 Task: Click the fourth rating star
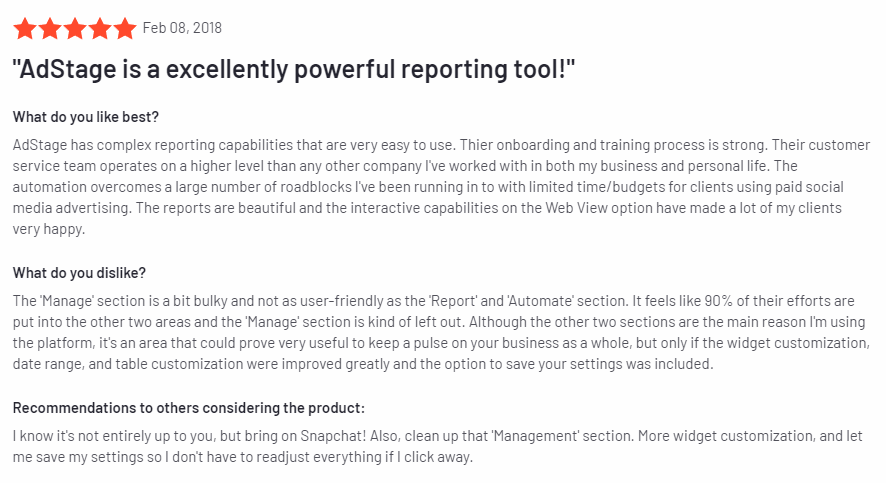(x=99, y=28)
